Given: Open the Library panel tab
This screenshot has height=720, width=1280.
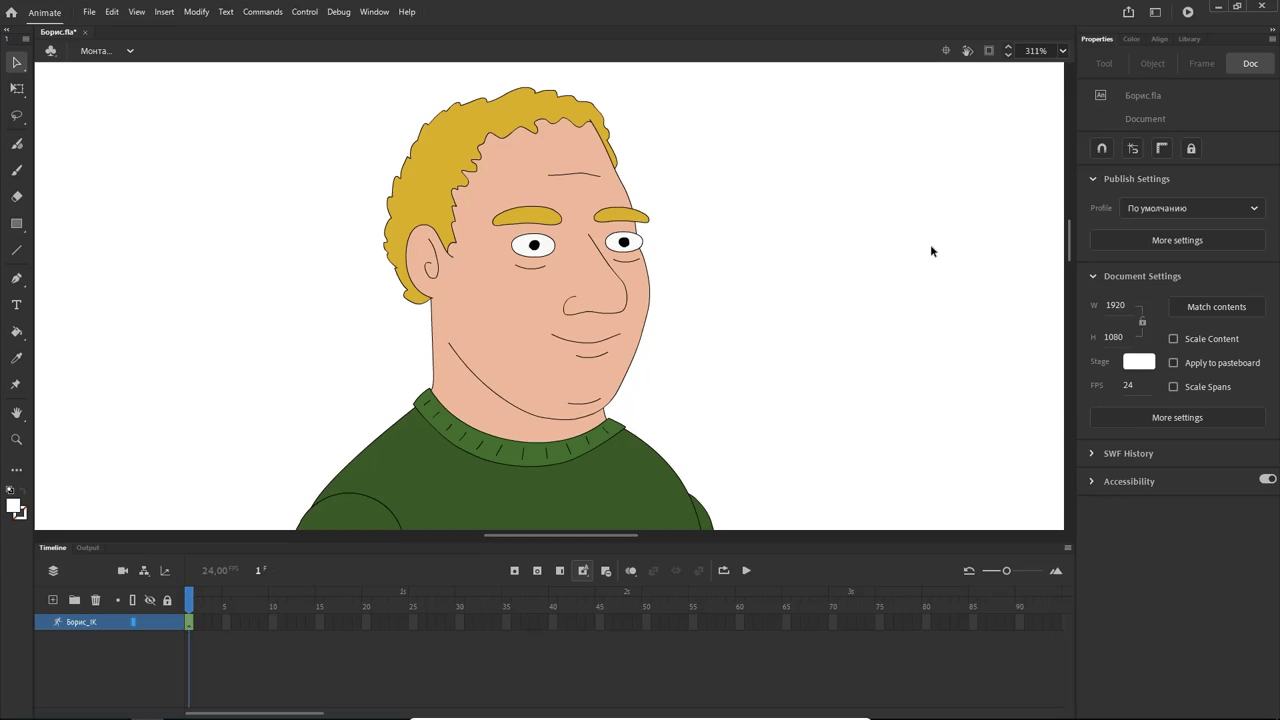Looking at the screenshot, I should [x=1189, y=39].
